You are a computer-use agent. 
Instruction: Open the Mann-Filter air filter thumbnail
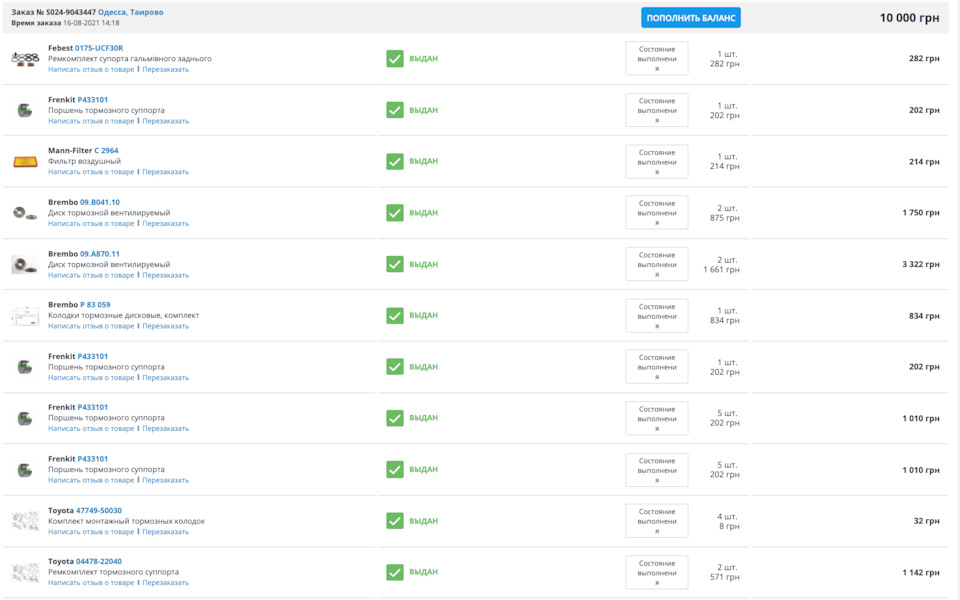pos(25,162)
